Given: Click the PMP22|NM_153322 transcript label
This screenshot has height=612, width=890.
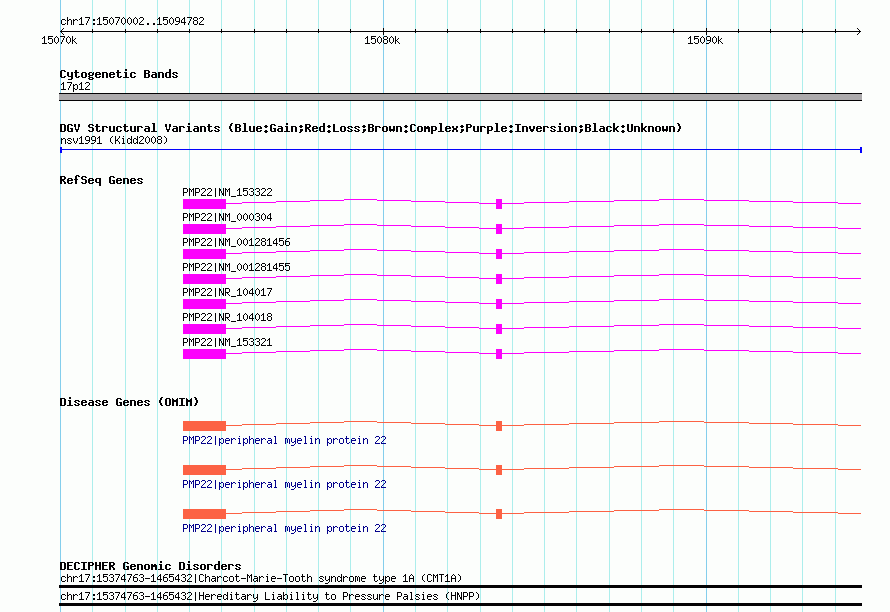Looking at the screenshot, I should coord(227,192).
